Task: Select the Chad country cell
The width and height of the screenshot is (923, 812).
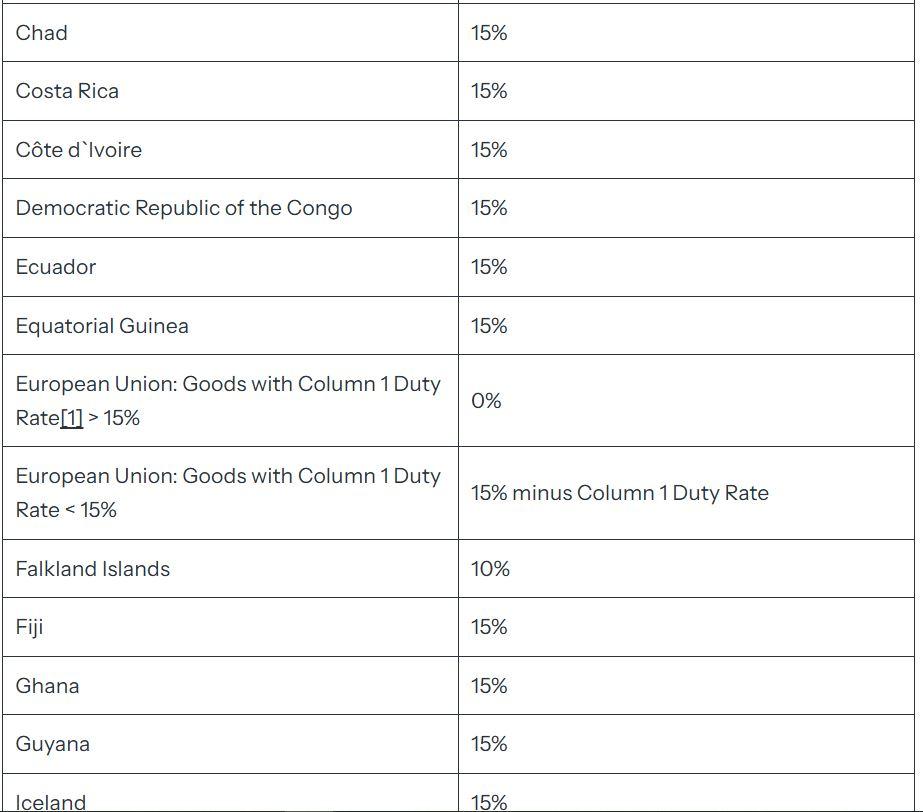Action: (x=230, y=32)
